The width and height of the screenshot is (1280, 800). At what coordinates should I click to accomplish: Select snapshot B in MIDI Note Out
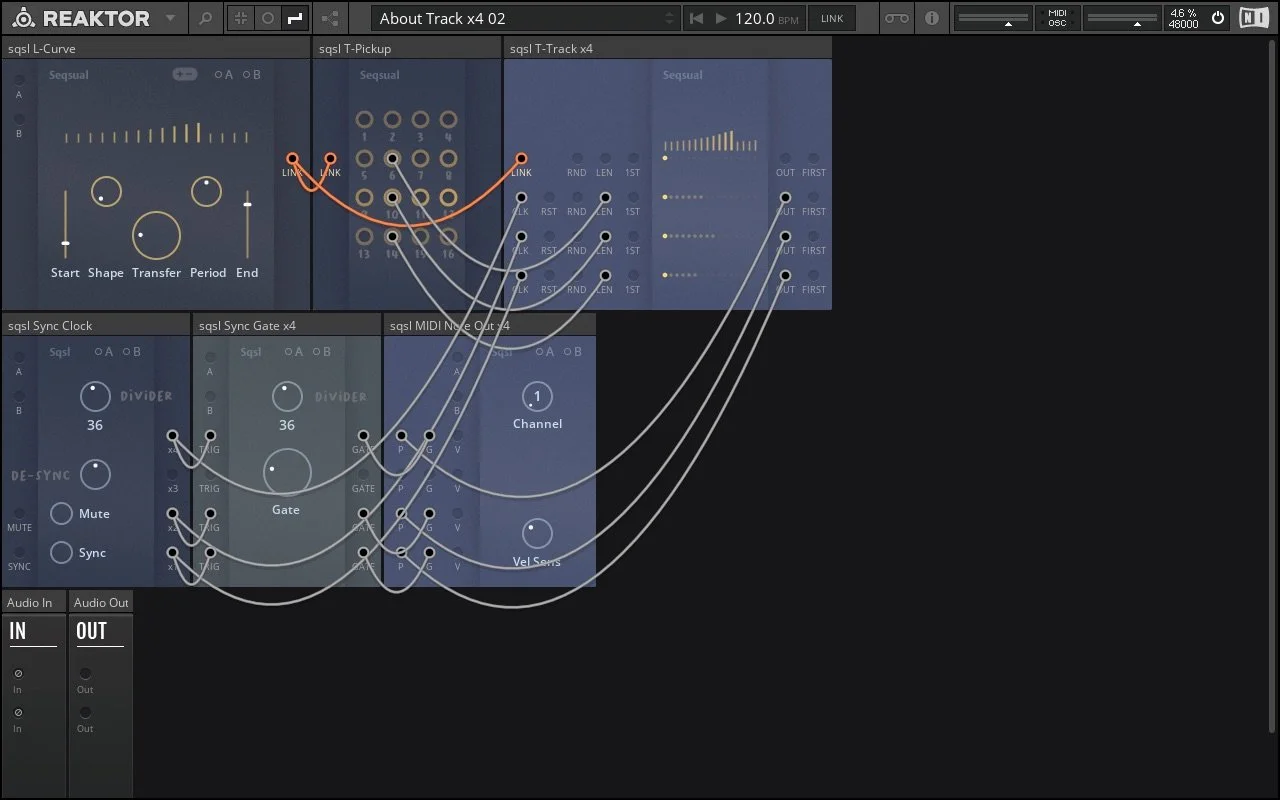tap(573, 352)
